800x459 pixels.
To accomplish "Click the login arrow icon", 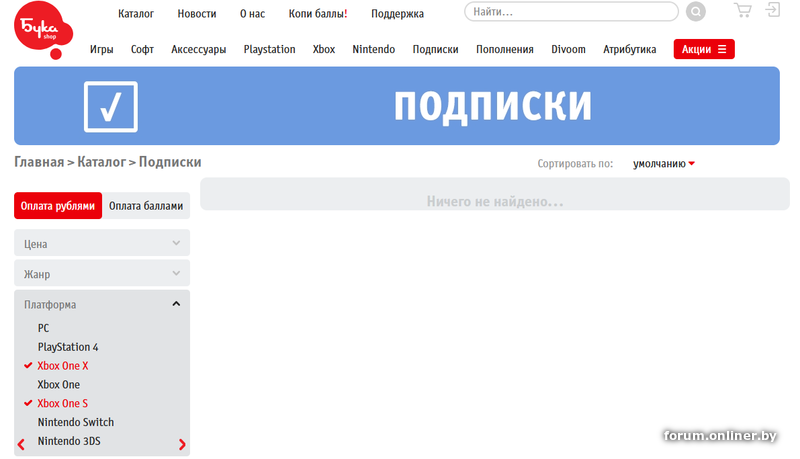I will (x=772, y=10).
